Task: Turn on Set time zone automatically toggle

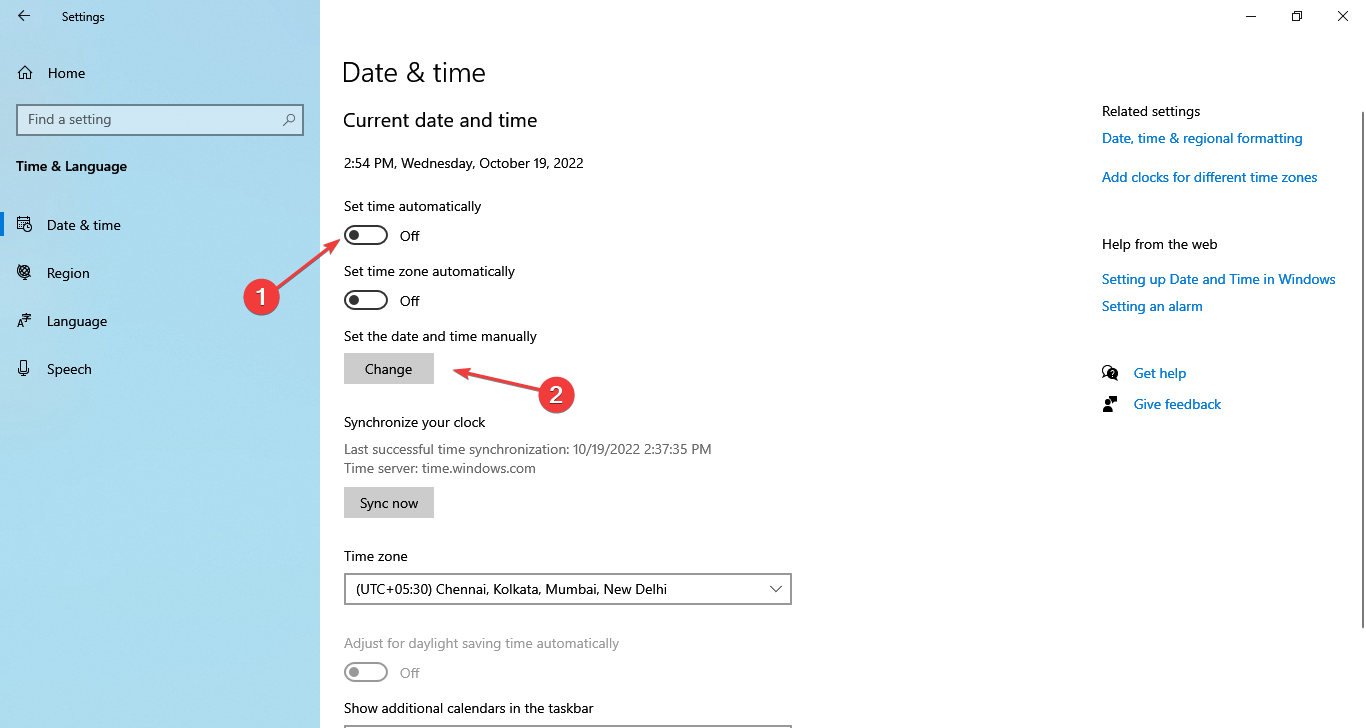Action: click(366, 301)
